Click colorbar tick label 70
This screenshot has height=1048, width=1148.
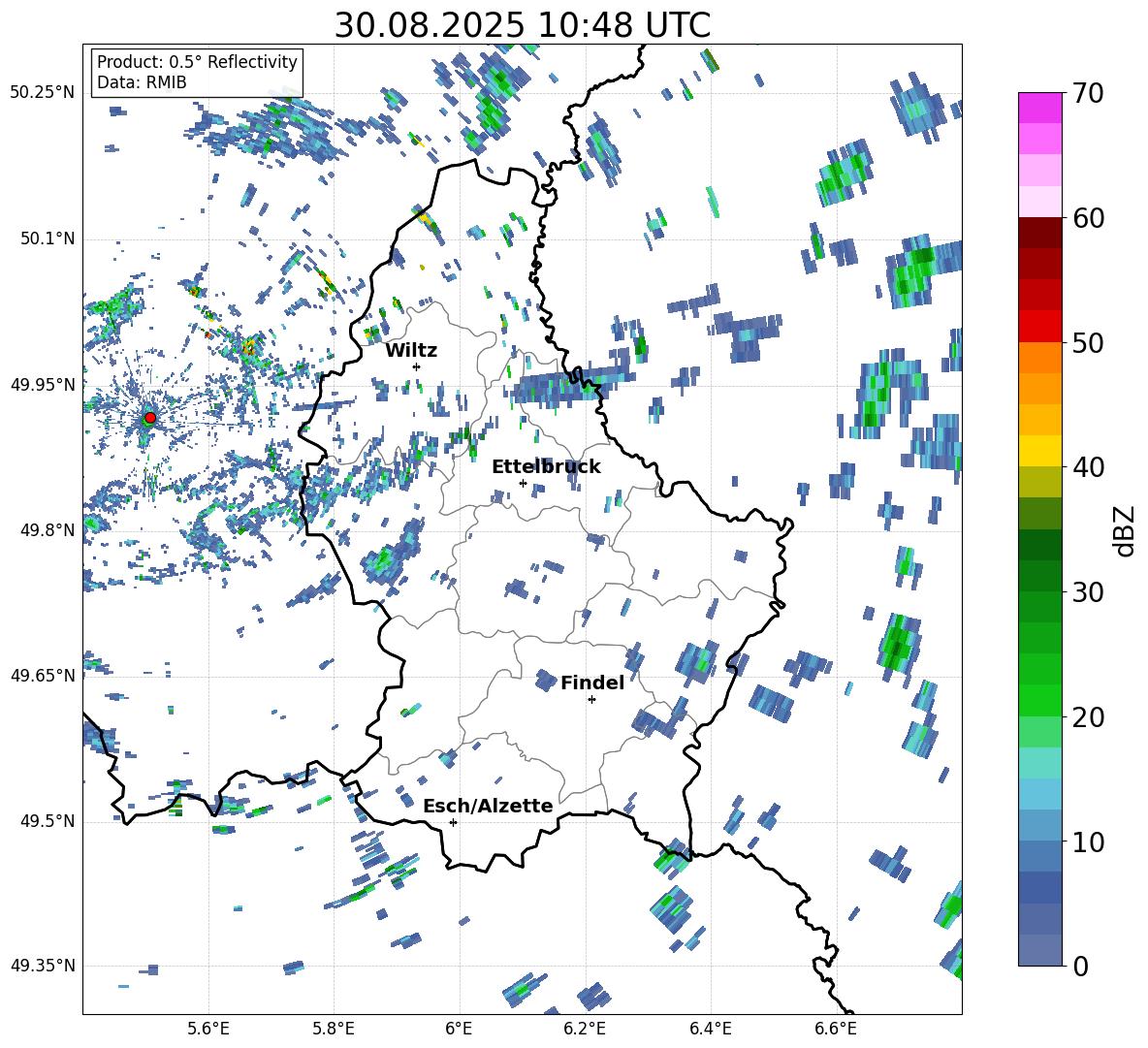[1088, 93]
